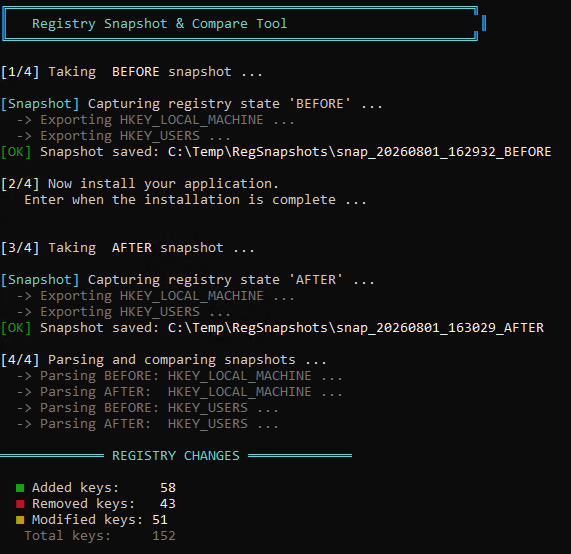Viewport: 571px width, 554px height.
Task: Click the red square beside Removed keys
Action: pos(20,504)
